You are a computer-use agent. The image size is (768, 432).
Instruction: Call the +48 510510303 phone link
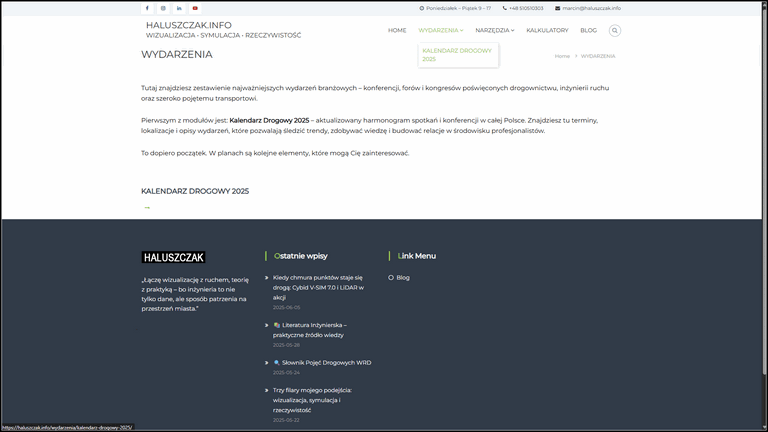pyautogui.click(x=525, y=8)
